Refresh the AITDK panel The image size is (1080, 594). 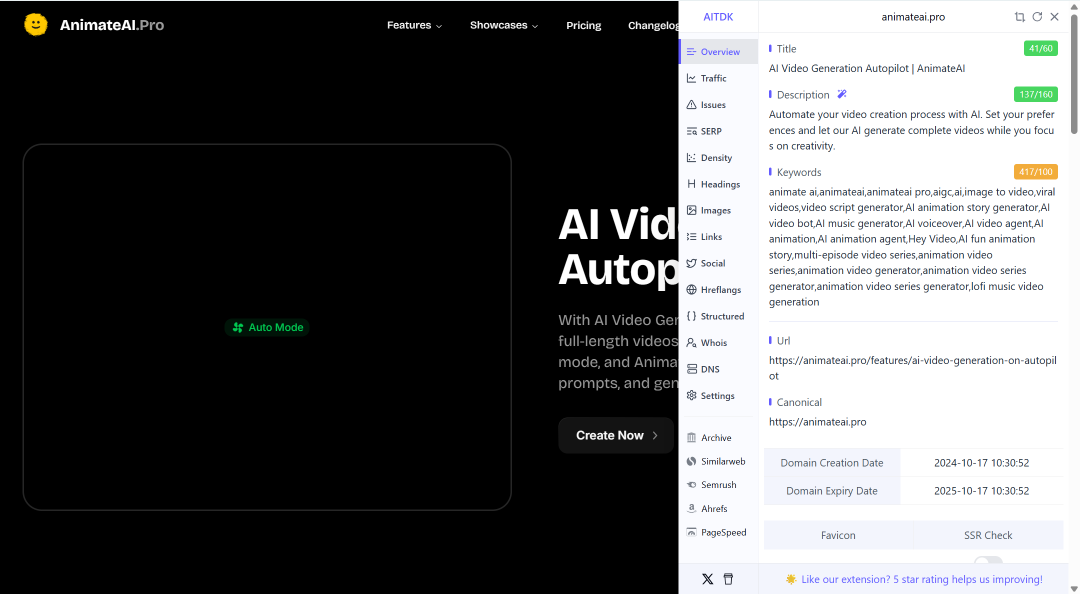coord(1037,17)
